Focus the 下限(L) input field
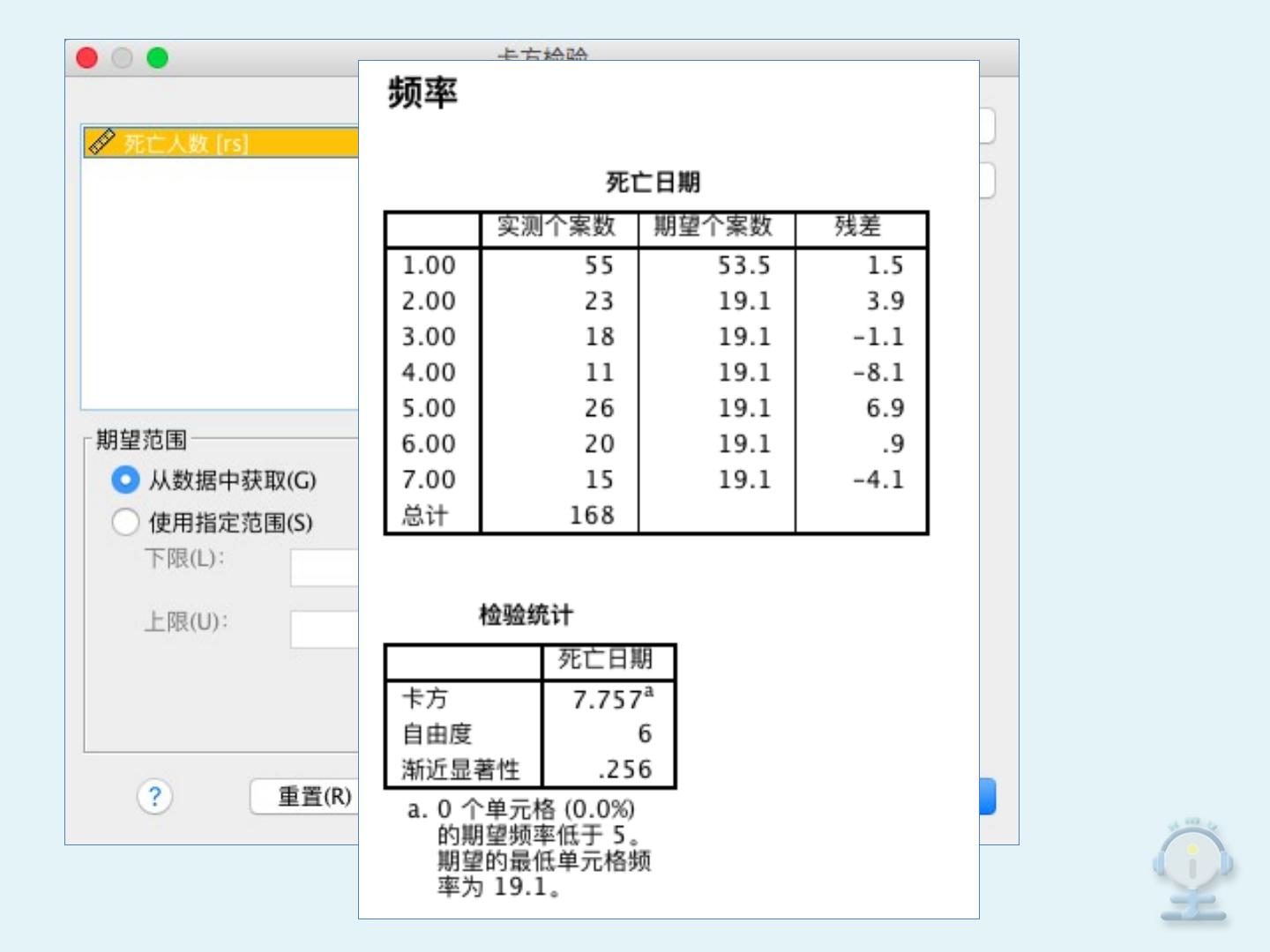 [325, 568]
